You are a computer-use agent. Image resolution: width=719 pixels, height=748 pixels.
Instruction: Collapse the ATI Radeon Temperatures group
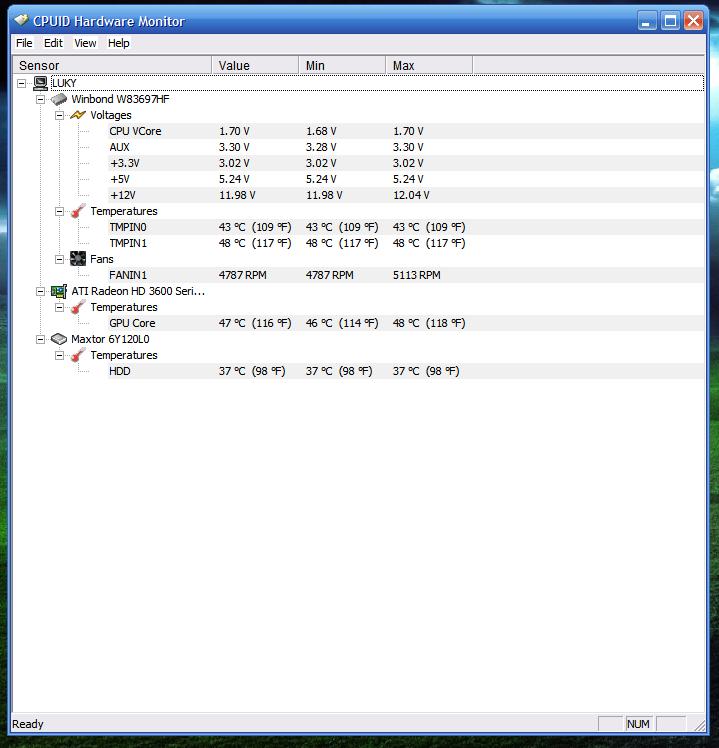click(x=59, y=307)
